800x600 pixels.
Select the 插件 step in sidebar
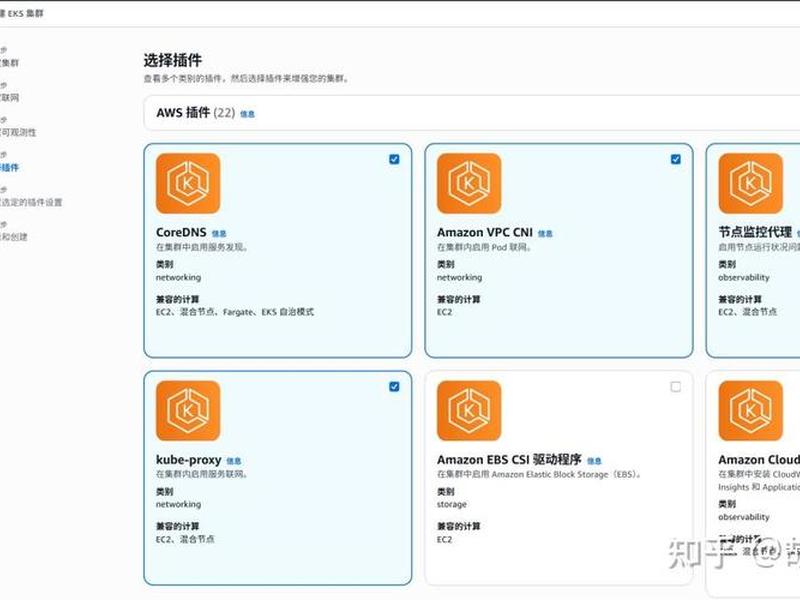point(10,167)
